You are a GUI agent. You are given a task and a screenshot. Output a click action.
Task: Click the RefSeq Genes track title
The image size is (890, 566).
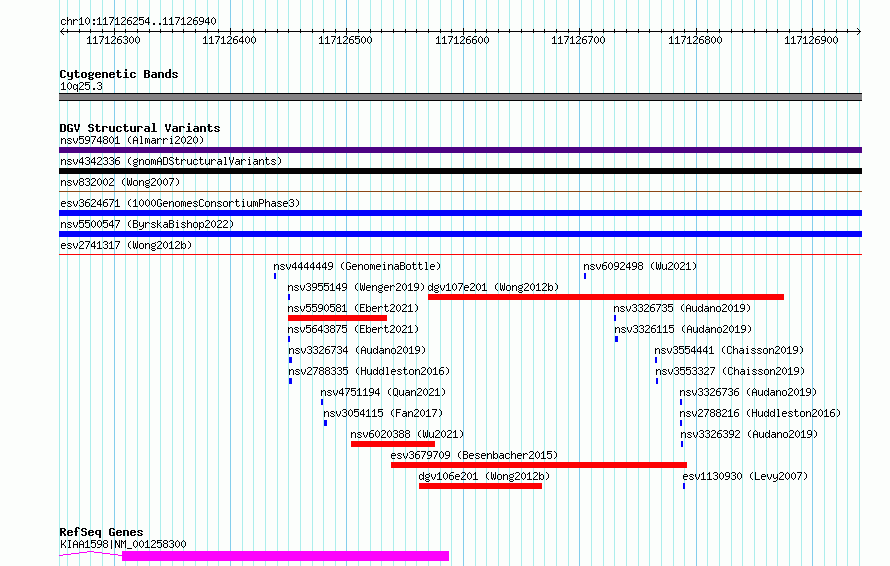pyautogui.click(x=101, y=532)
